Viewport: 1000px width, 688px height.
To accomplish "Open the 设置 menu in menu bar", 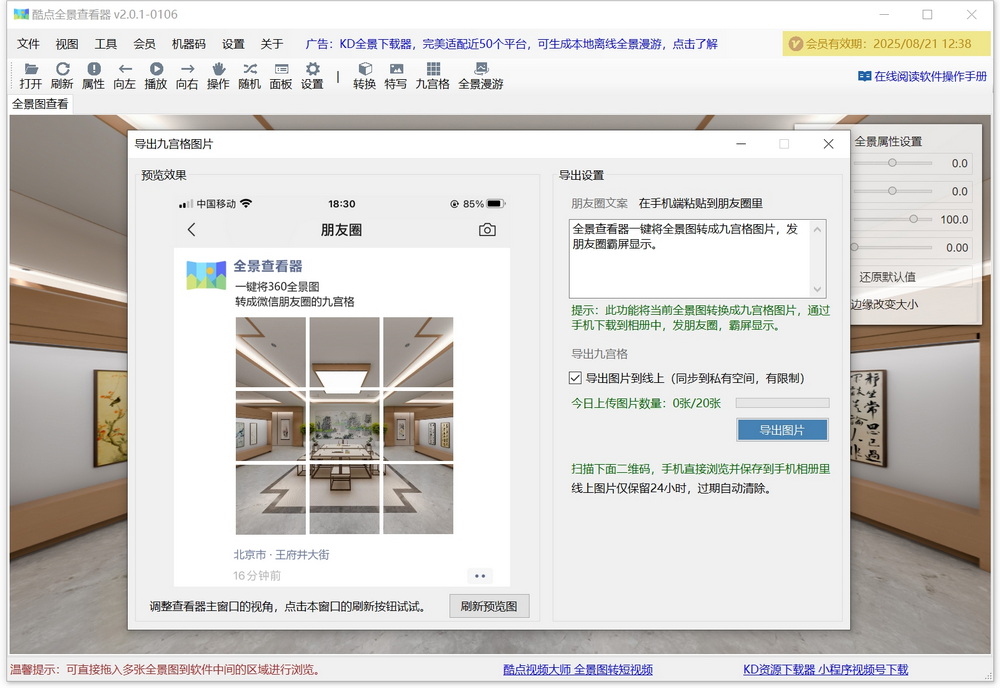I will 233,44.
